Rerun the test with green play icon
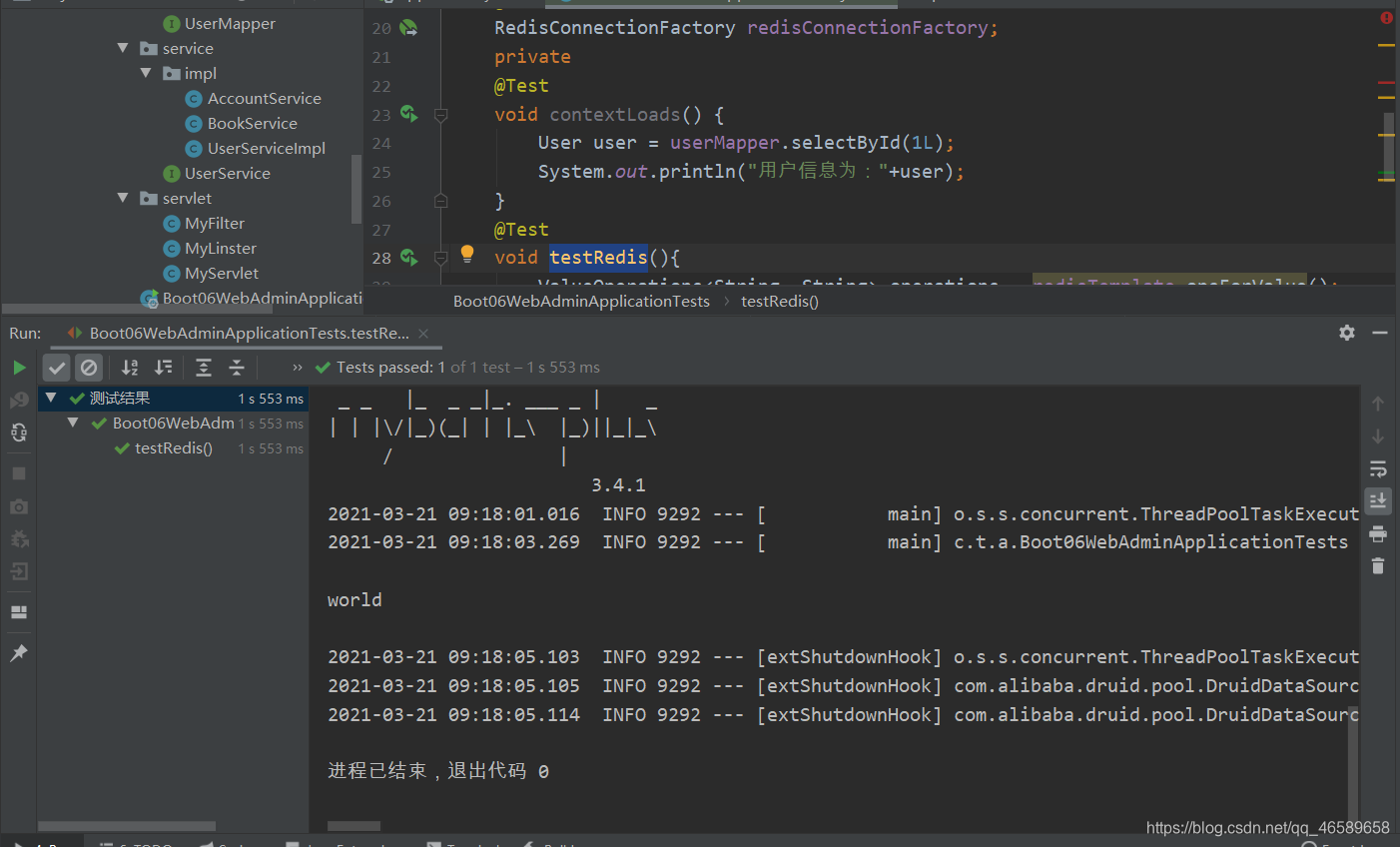 (19, 368)
